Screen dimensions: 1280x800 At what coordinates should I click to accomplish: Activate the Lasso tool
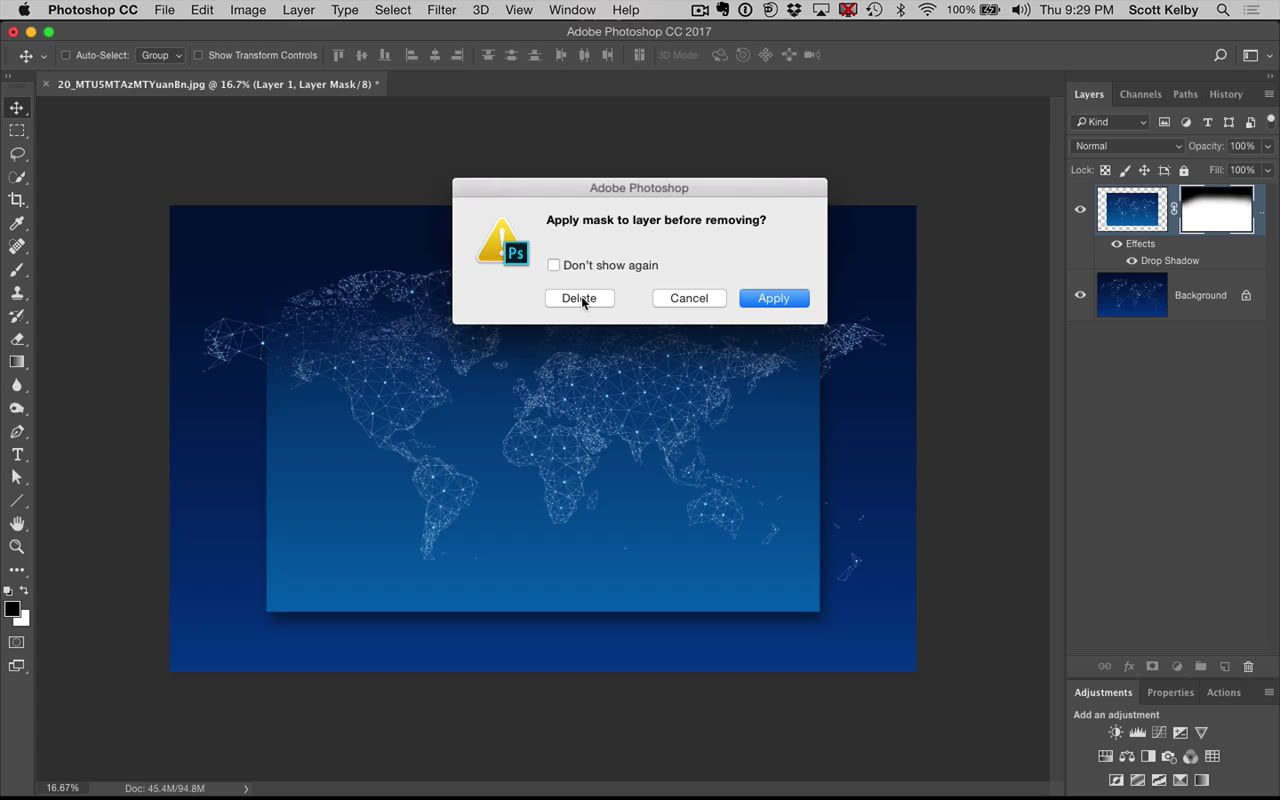coord(16,154)
